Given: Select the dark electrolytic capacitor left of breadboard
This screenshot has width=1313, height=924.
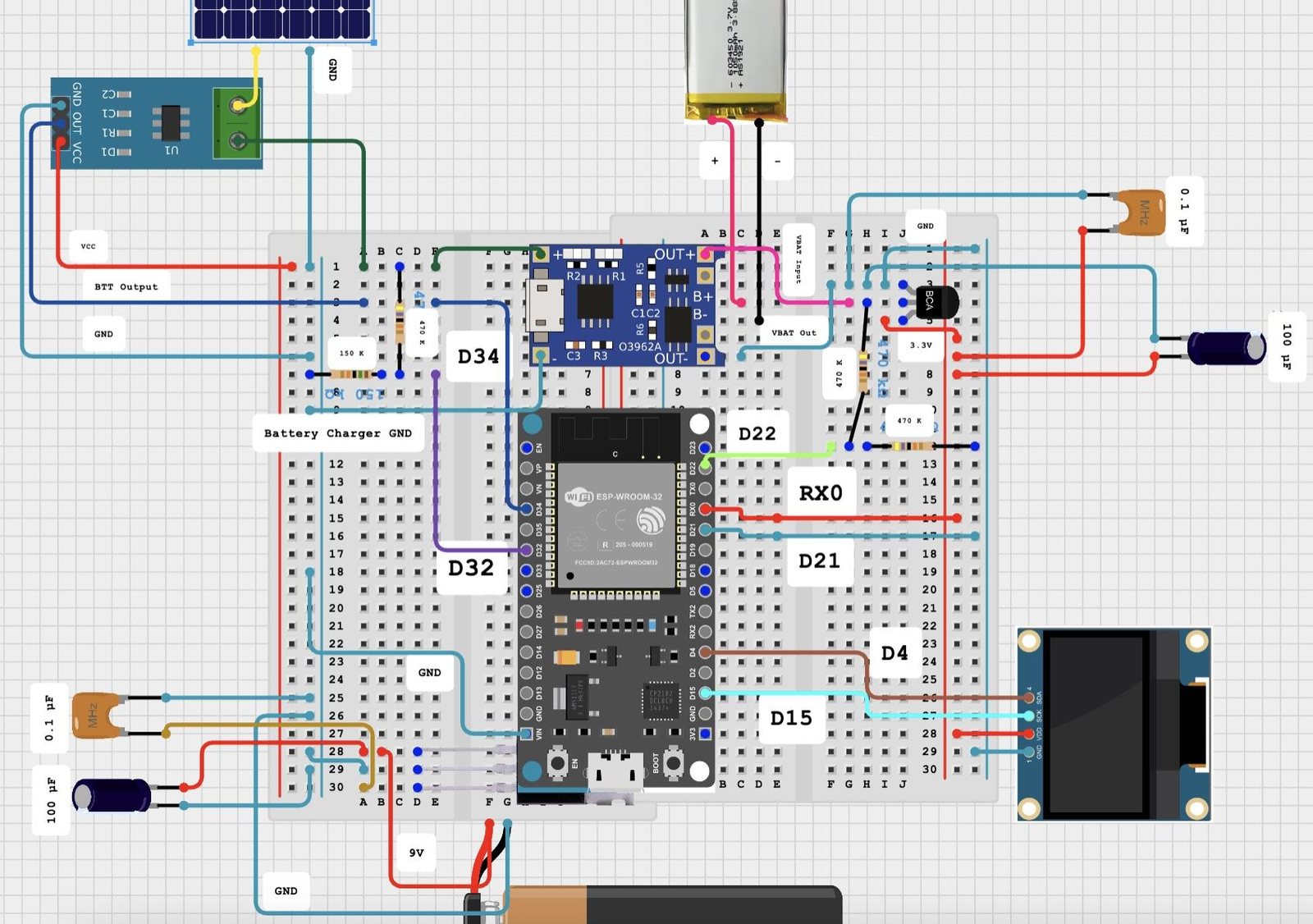Looking at the screenshot, I should 112,796.
